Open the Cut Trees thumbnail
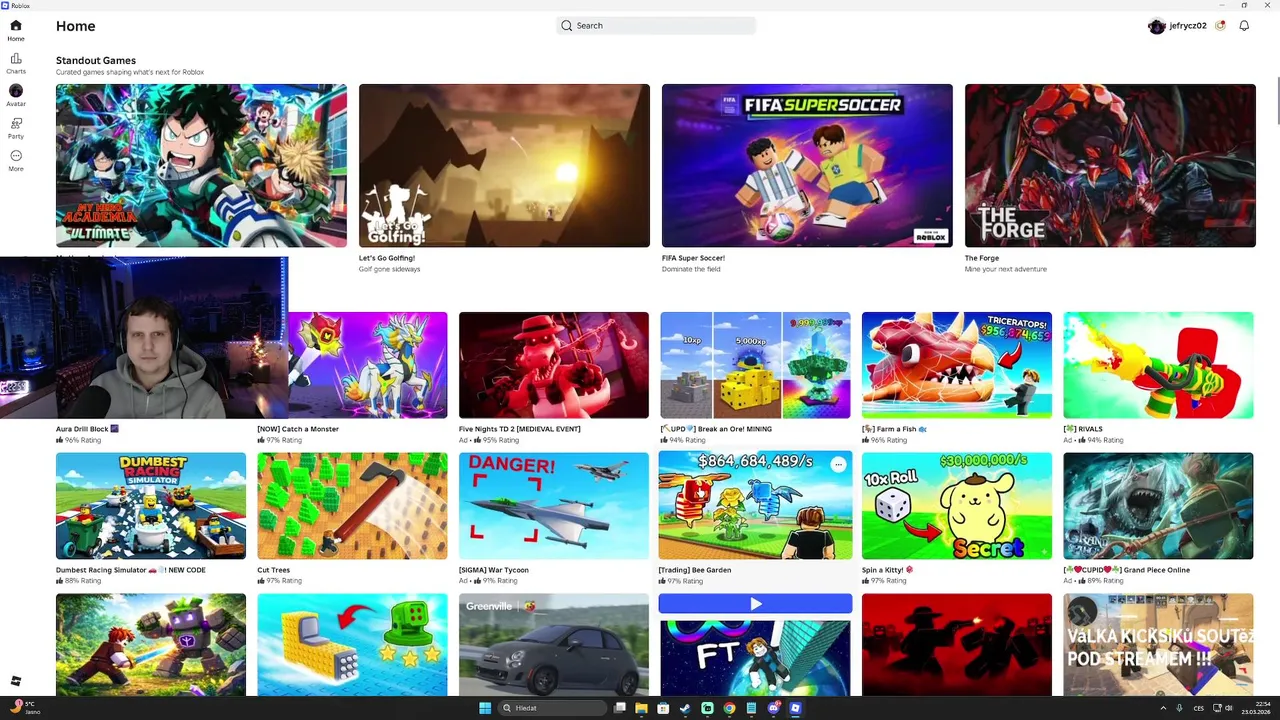This screenshot has width=1280, height=720. 352,506
